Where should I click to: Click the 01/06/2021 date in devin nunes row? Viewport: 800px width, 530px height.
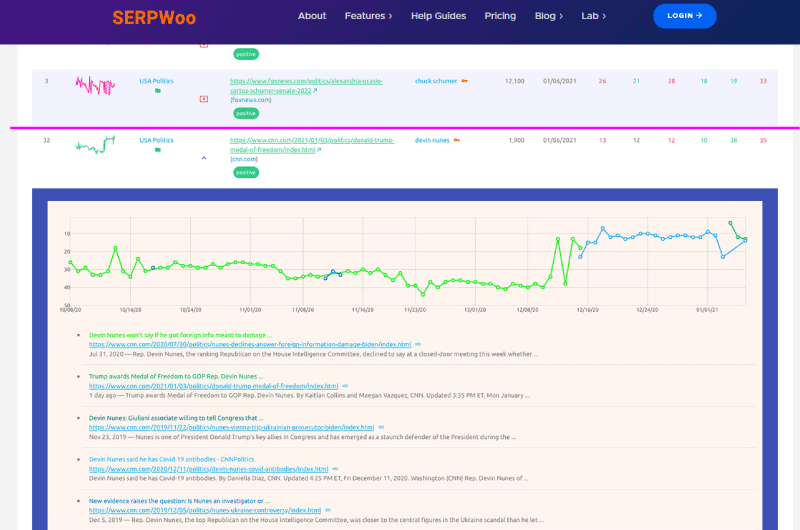[560, 140]
